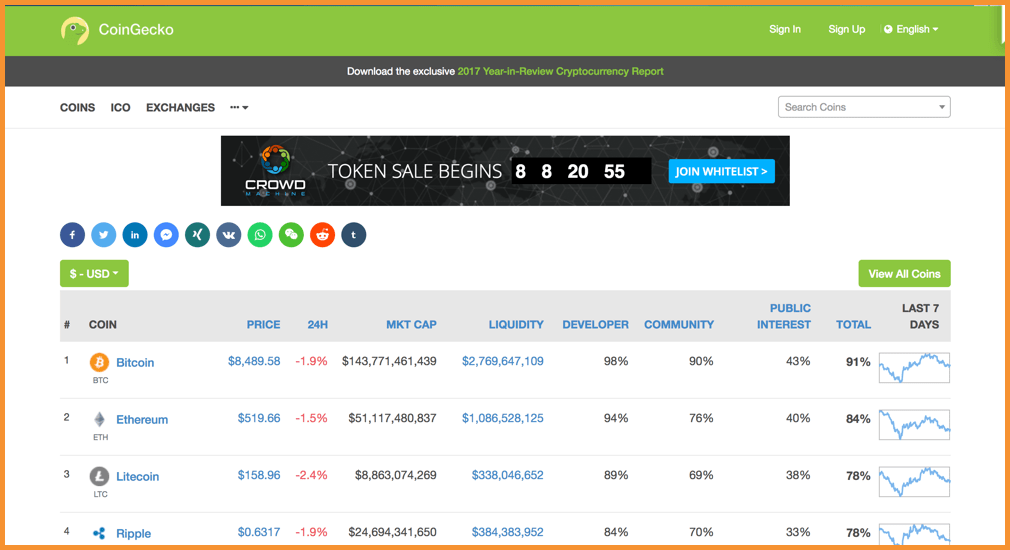Click Bitcoin total score 91%
This screenshot has width=1010, height=550.
click(x=858, y=362)
